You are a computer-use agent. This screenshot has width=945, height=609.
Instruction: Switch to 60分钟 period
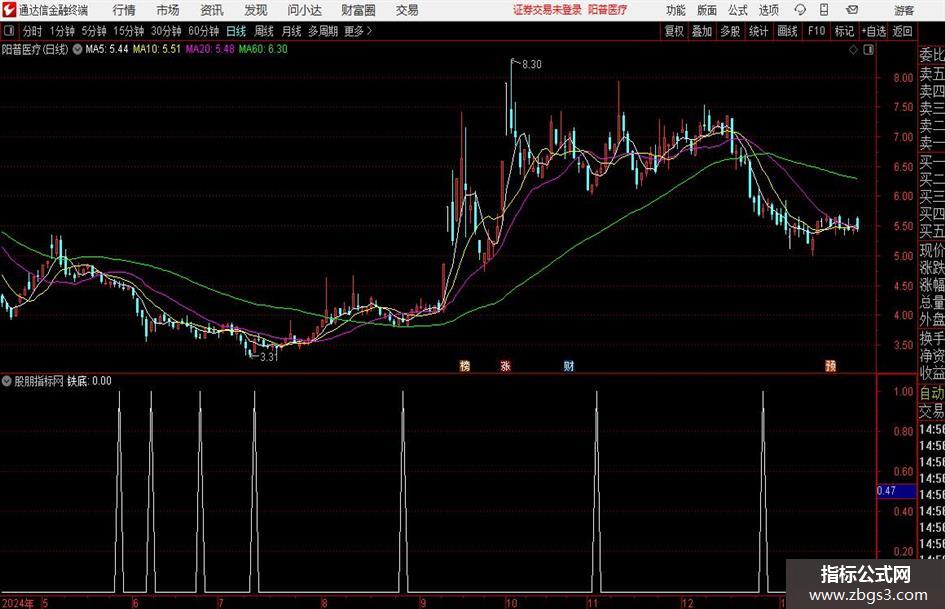[x=203, y=31]
